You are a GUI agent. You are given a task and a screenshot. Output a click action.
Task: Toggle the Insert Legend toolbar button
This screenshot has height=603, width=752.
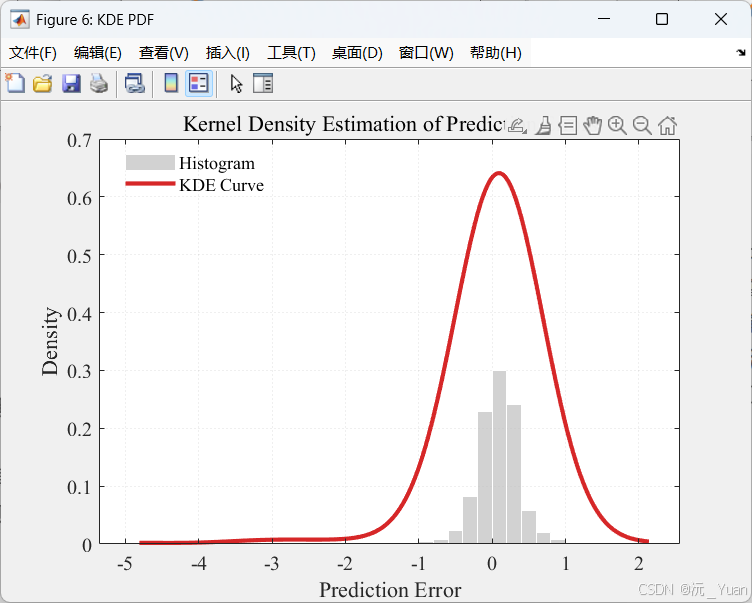coord(199,83)
